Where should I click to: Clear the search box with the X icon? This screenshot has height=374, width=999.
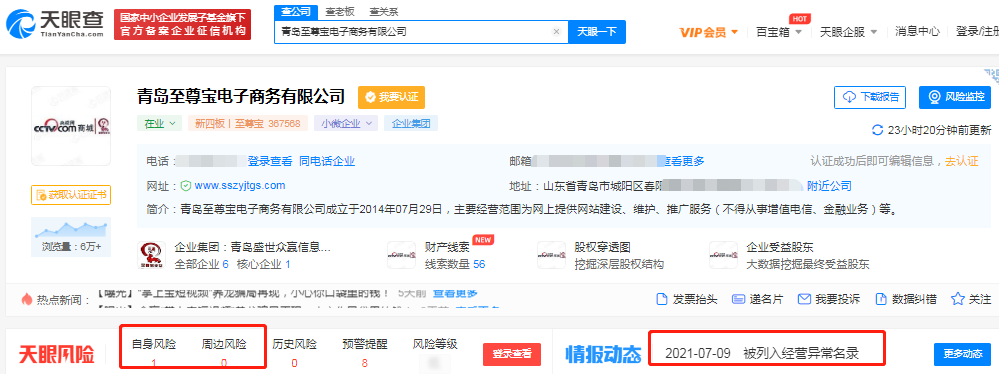556,32
